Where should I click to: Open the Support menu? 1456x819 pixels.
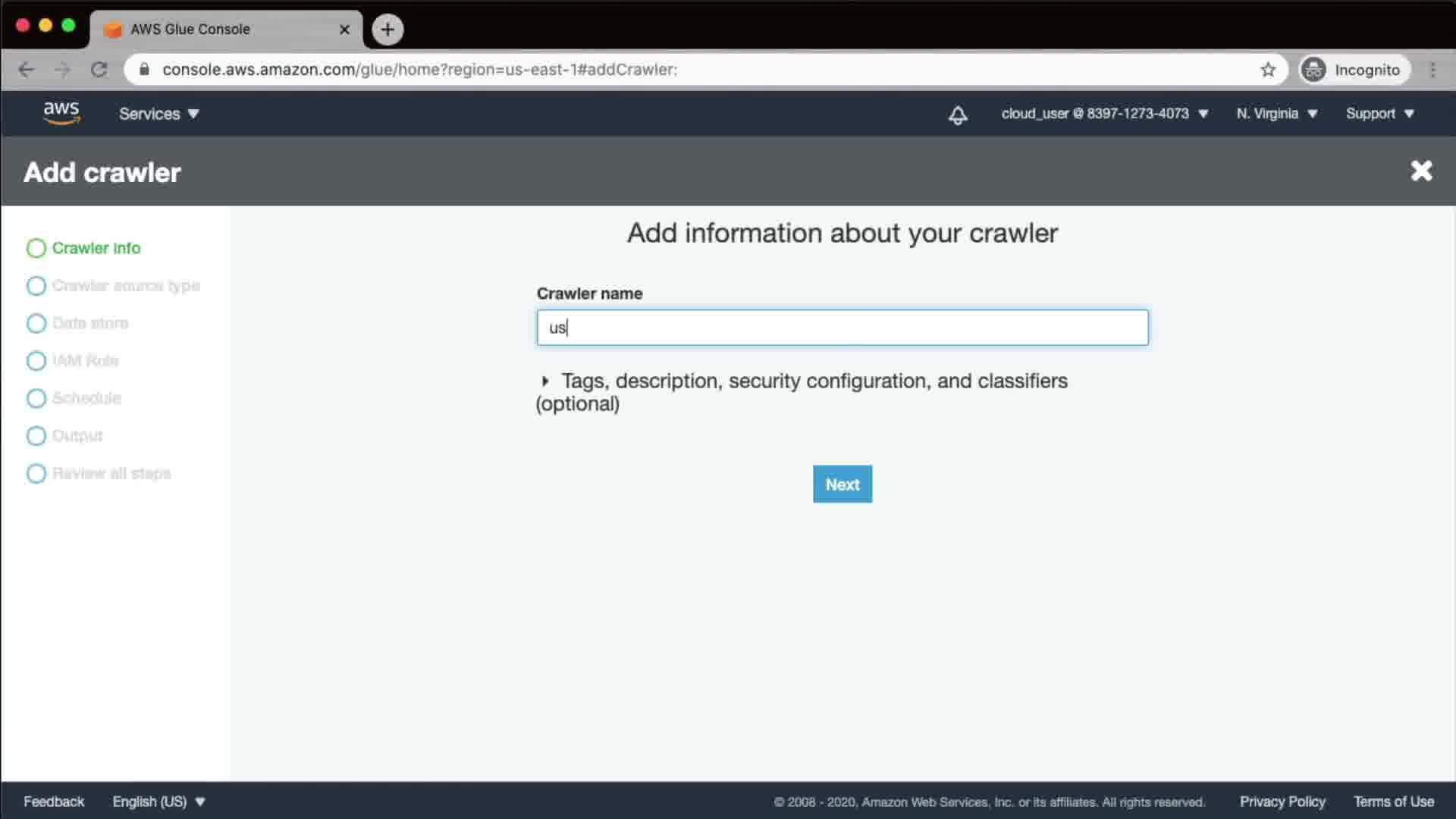(1379, 114)
